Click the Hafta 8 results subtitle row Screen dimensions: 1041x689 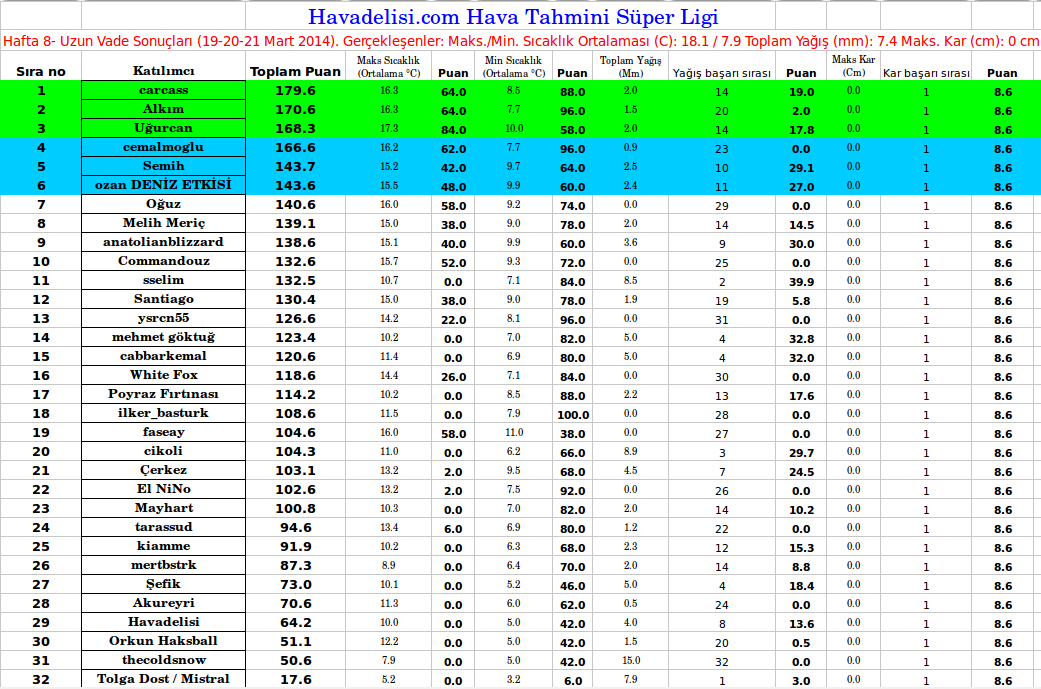(x=520, y=42)
